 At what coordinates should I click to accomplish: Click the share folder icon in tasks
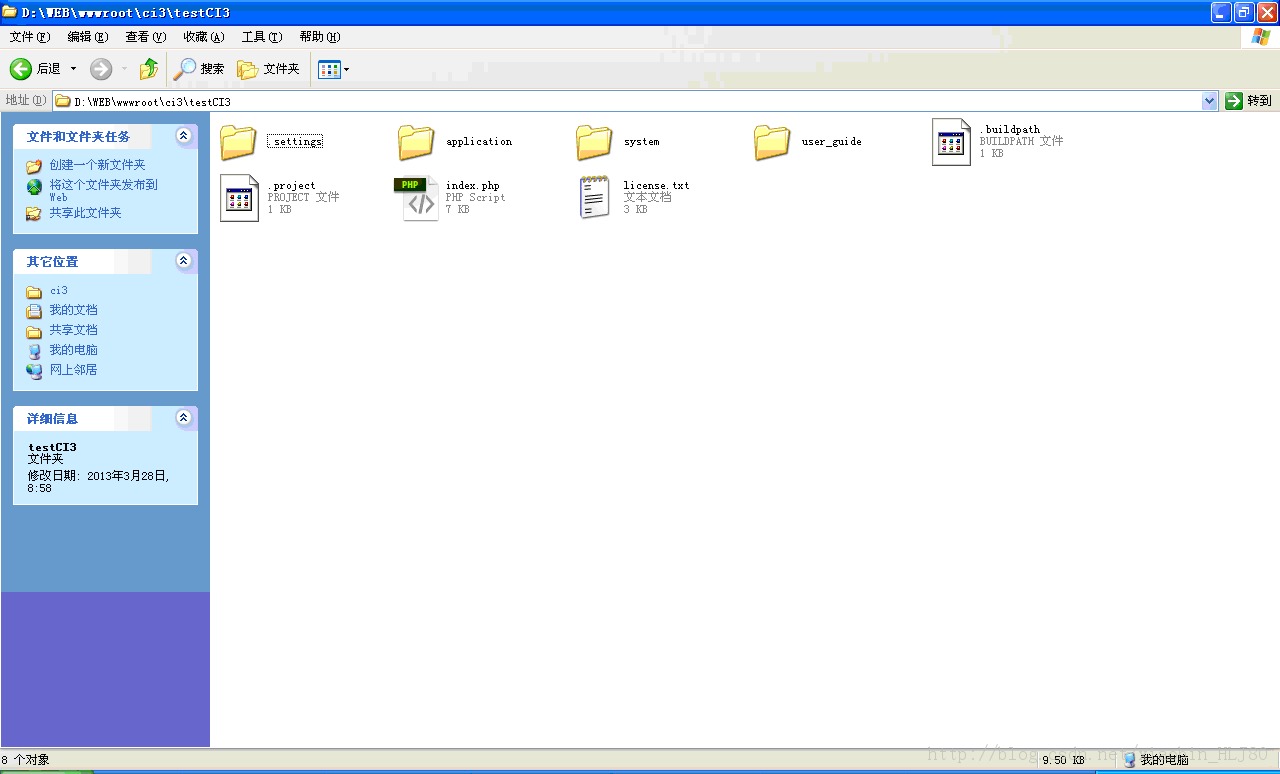(34, 213)
